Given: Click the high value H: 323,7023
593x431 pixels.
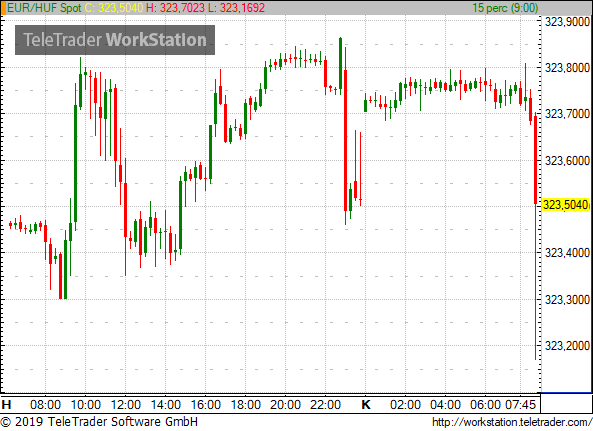Looking at the screenshot, I should [175, 8].
